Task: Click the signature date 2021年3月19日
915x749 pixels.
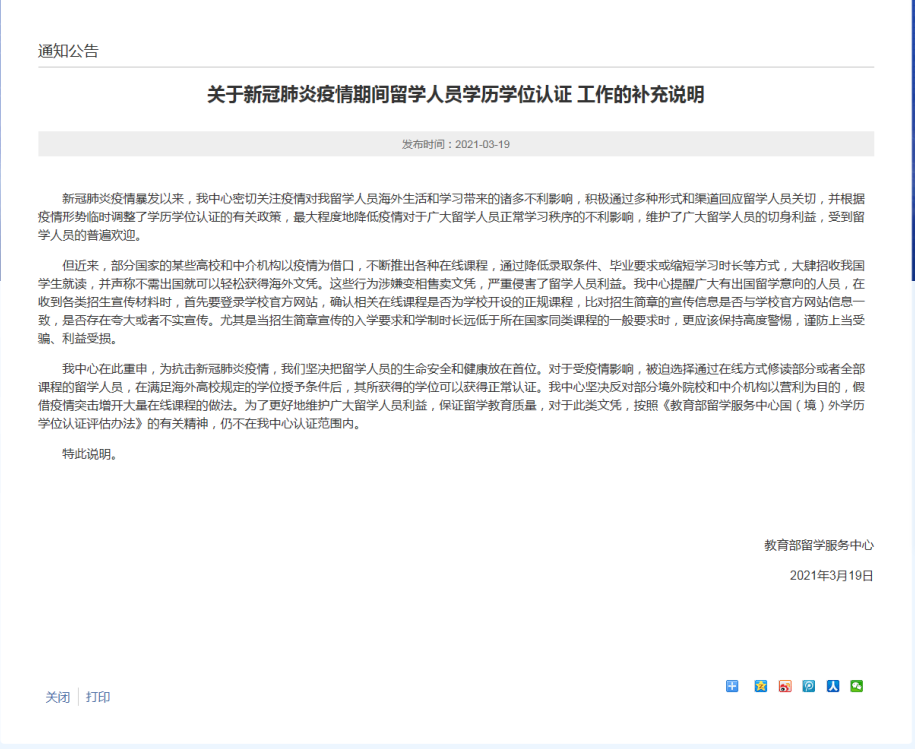Action: coord(832,576)
